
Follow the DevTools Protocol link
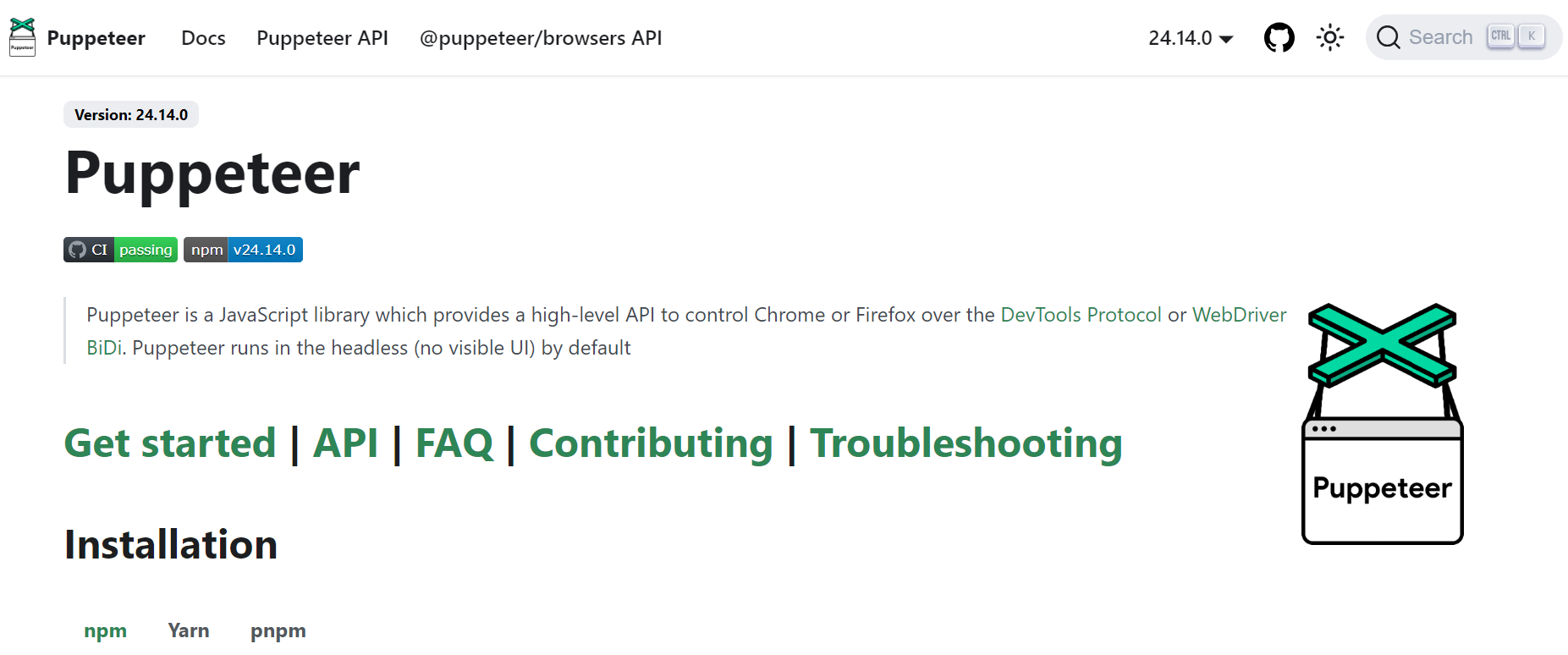1081,315
